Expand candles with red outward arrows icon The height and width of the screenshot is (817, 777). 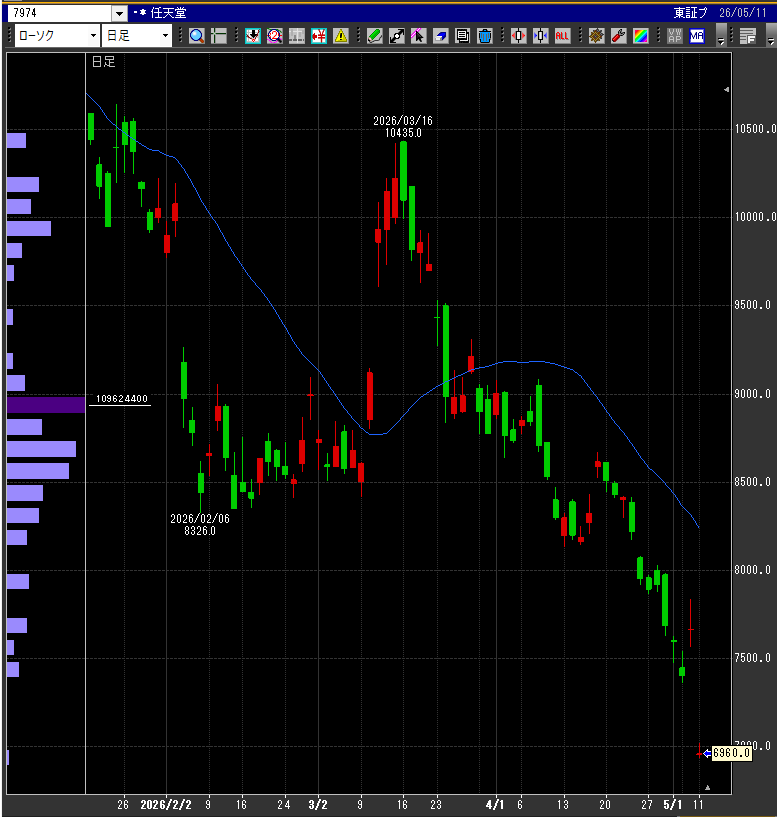[x=519, y=36]
